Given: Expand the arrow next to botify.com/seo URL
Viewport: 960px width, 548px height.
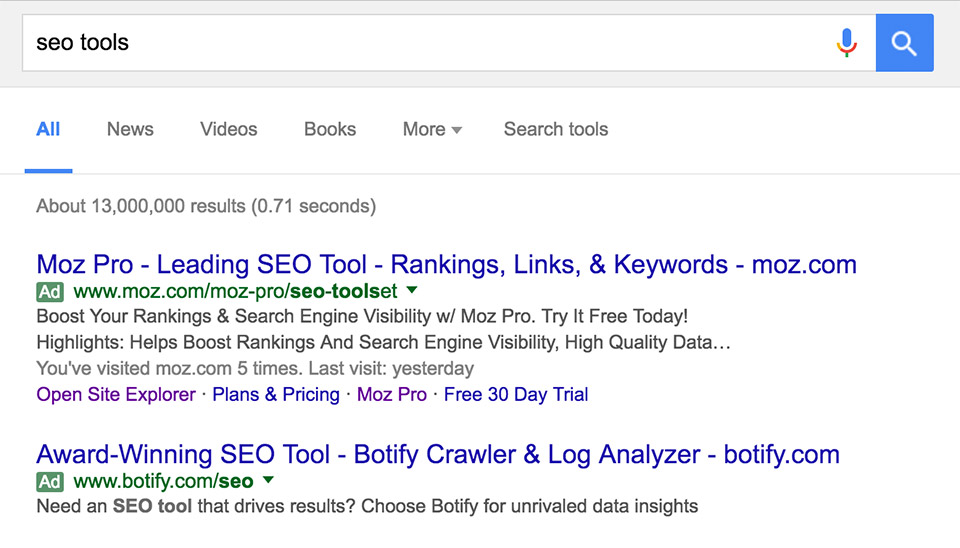Looking at the screenshot, I should coord(268,480).
